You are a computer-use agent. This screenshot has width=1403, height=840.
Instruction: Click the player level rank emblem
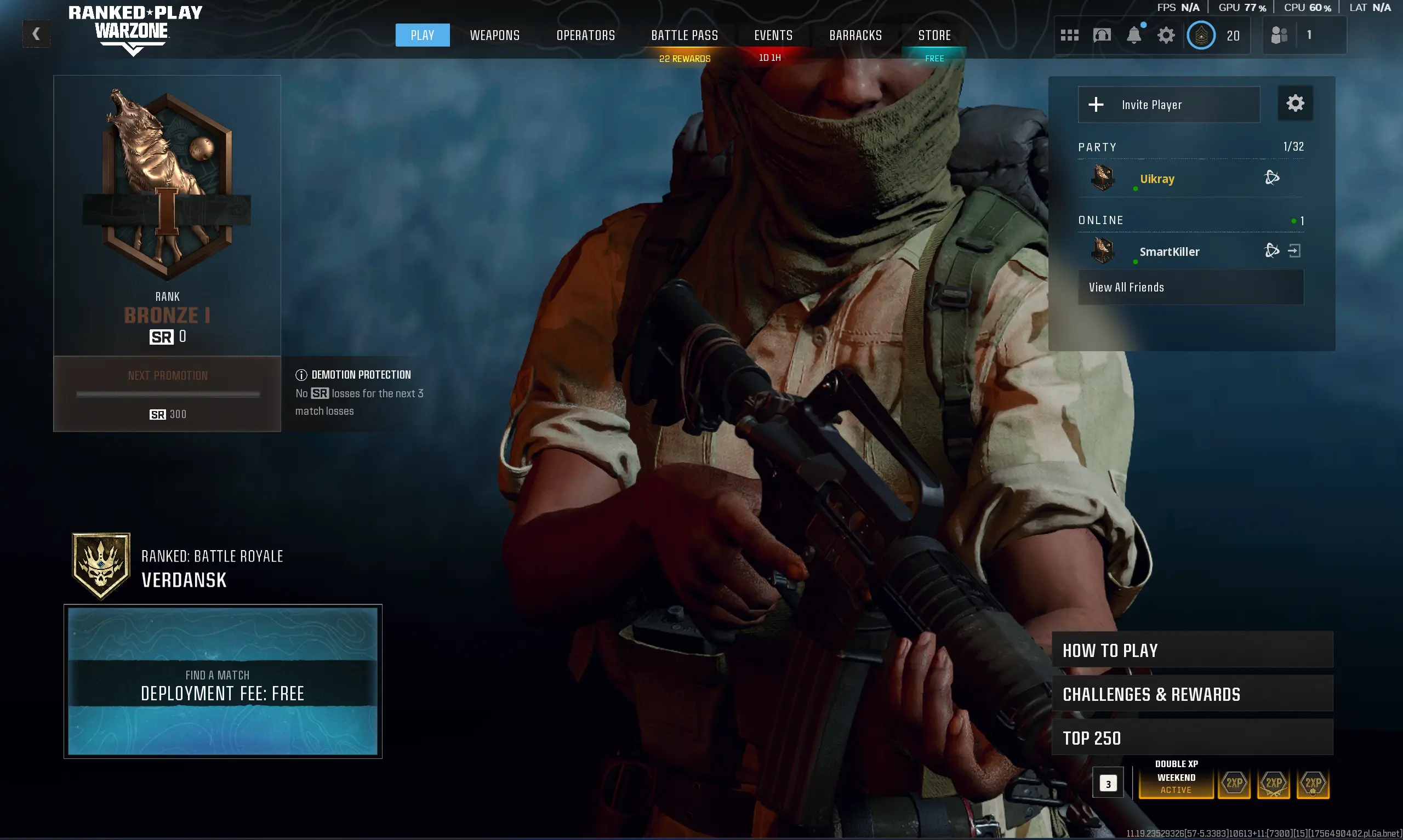pos(1201,35)
